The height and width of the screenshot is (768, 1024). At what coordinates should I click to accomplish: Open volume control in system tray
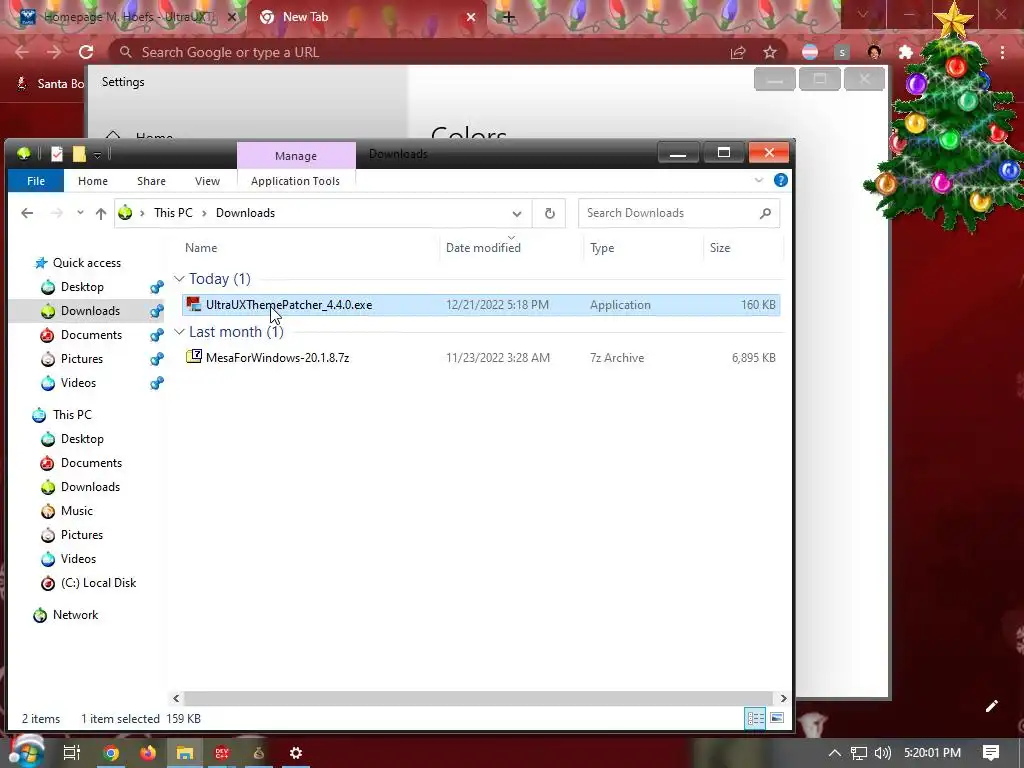[882, 753]
